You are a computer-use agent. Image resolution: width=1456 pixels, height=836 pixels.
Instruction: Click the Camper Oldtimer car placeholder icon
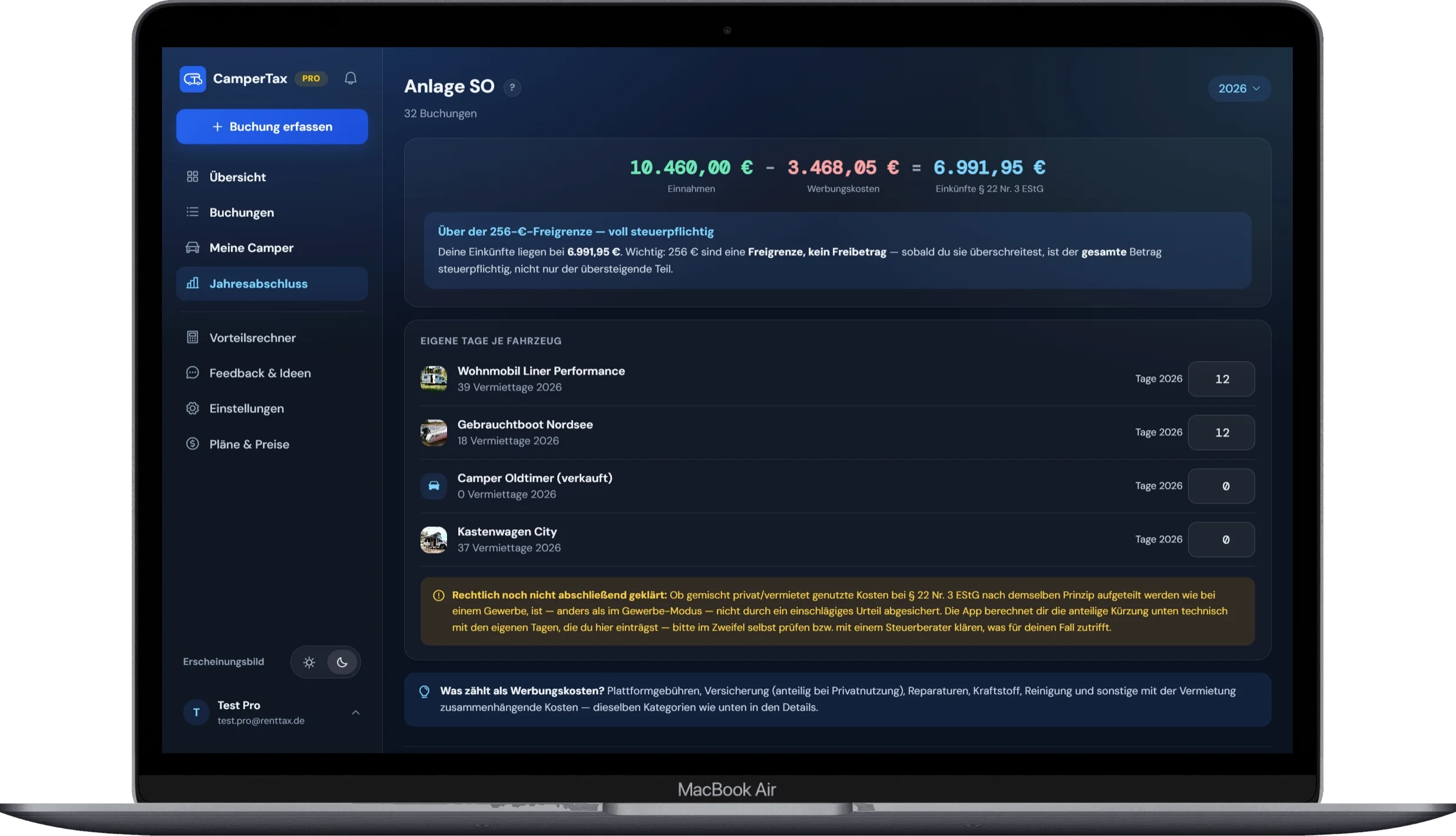pos(434,486)
